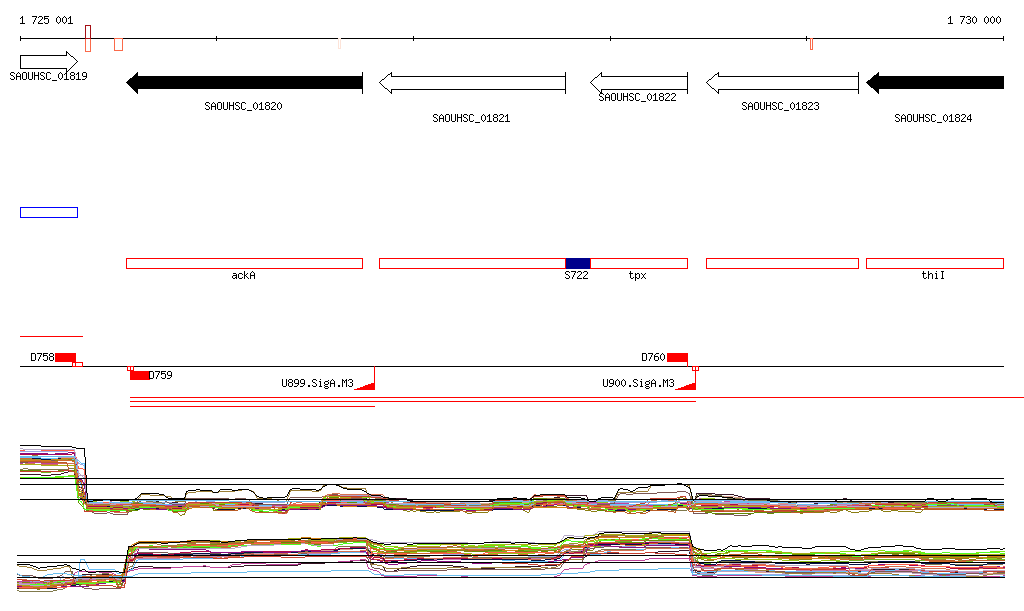Select the SAOUHSC_01821 white gene arrow
This screenshot has height=611, width=1024.
tap(472, 83)
